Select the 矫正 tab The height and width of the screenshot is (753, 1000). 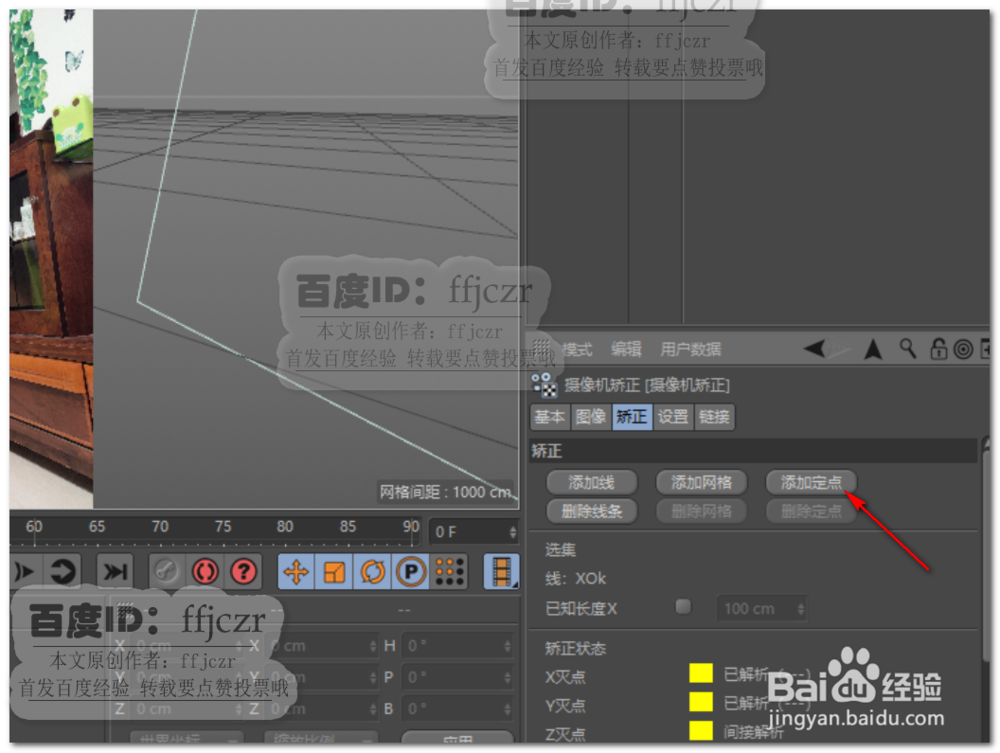click(x=632, y=417)
